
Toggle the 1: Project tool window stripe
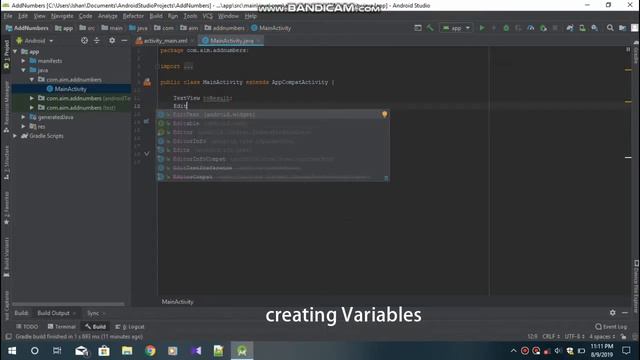(x=6, y=54)
